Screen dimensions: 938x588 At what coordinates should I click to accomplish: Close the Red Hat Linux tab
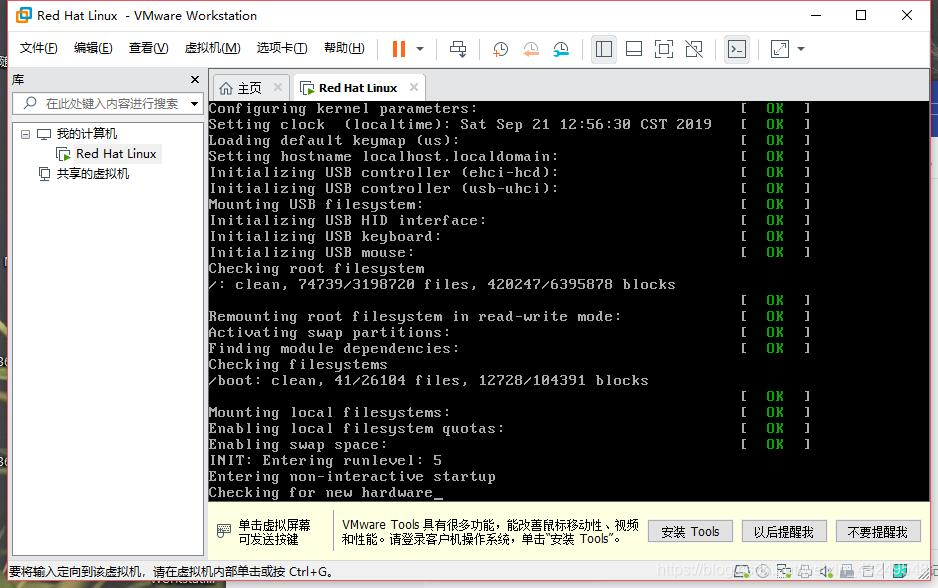point(413,87)
